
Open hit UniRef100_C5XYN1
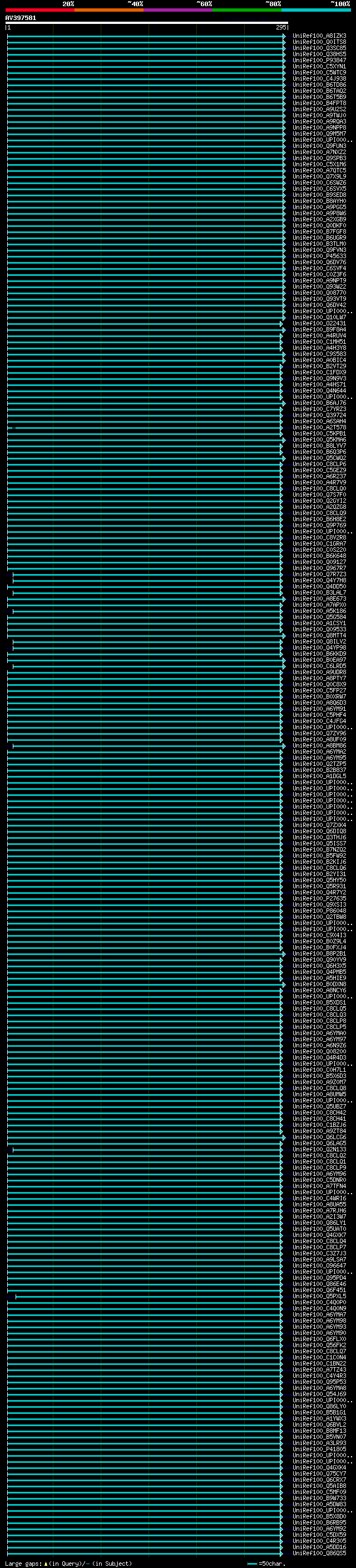click(319, 66)
